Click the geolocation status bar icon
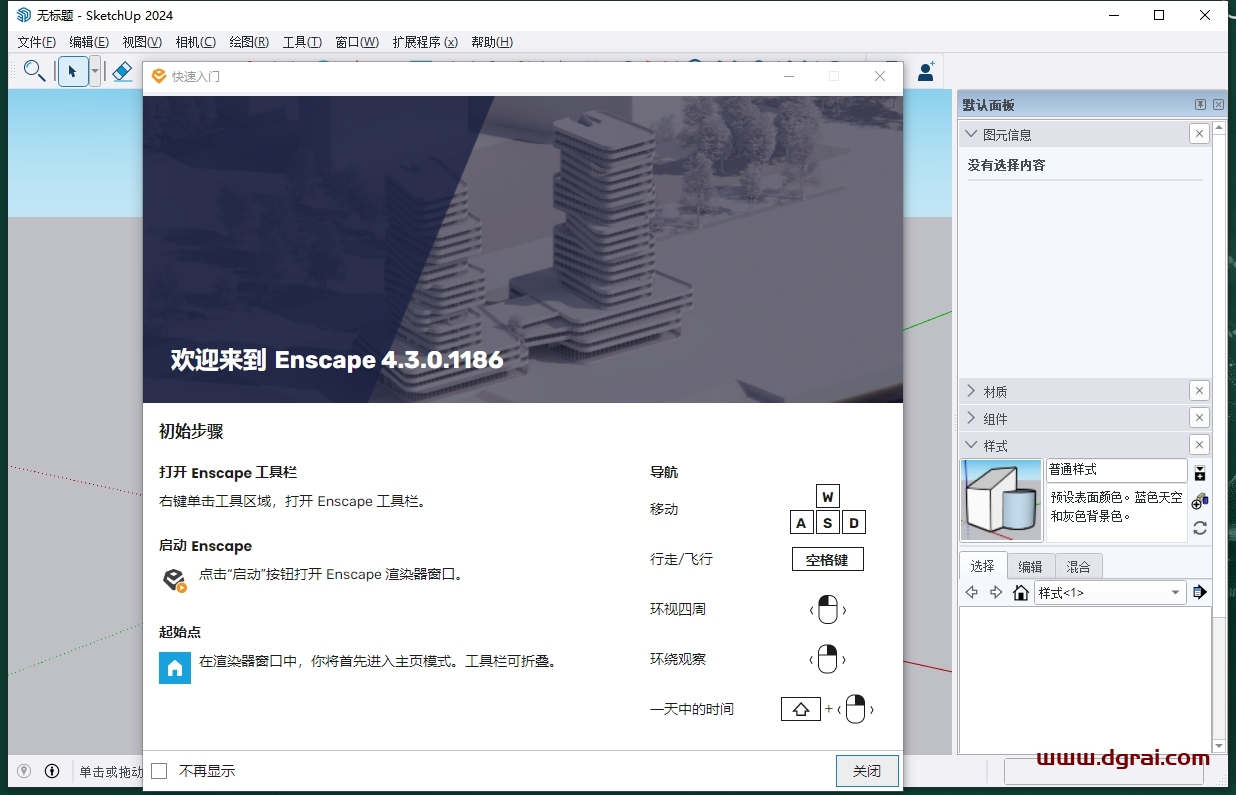 (24, 771)
